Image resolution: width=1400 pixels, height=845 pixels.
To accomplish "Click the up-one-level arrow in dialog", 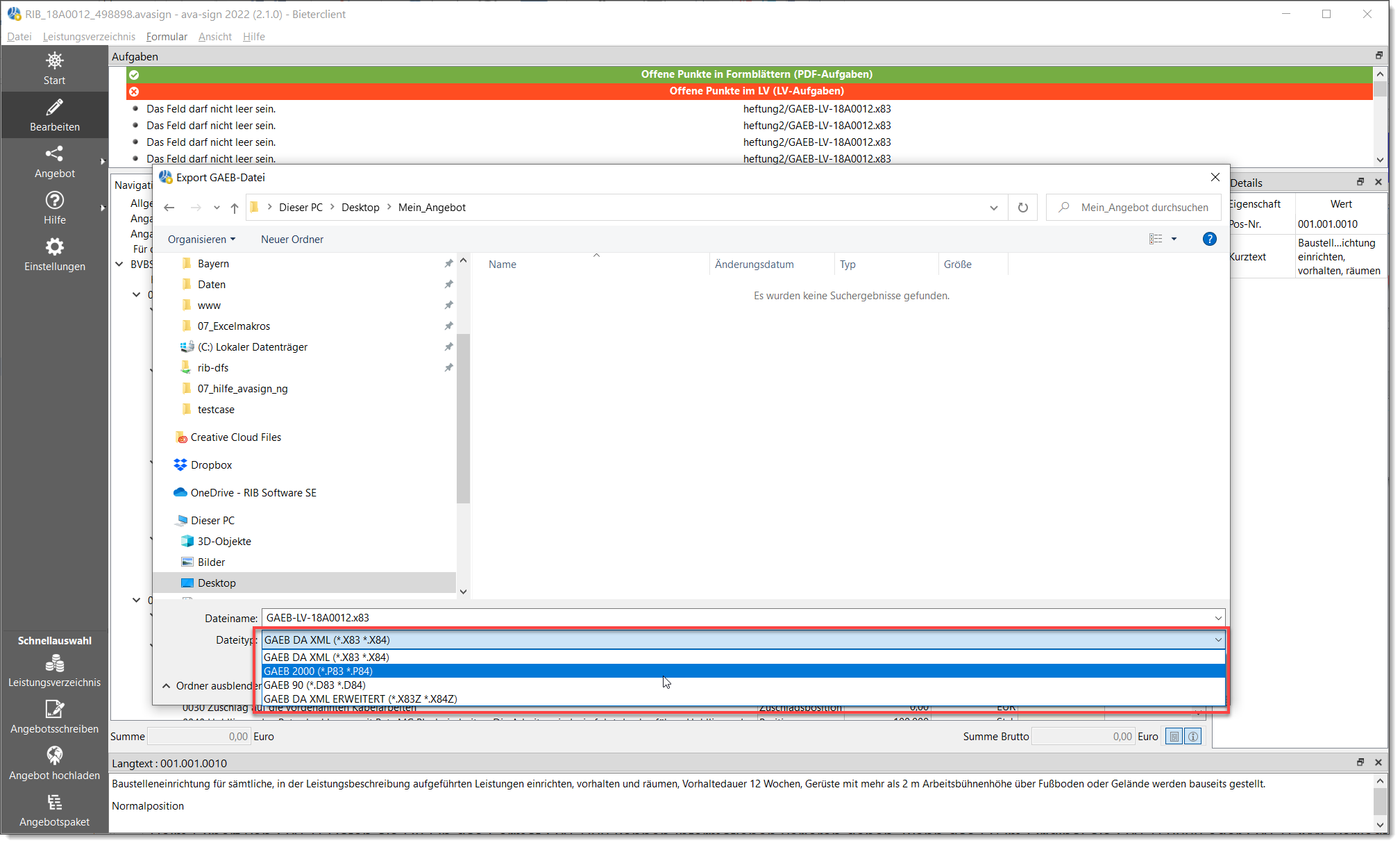I will pyautogui.click(x=235, y=208).
